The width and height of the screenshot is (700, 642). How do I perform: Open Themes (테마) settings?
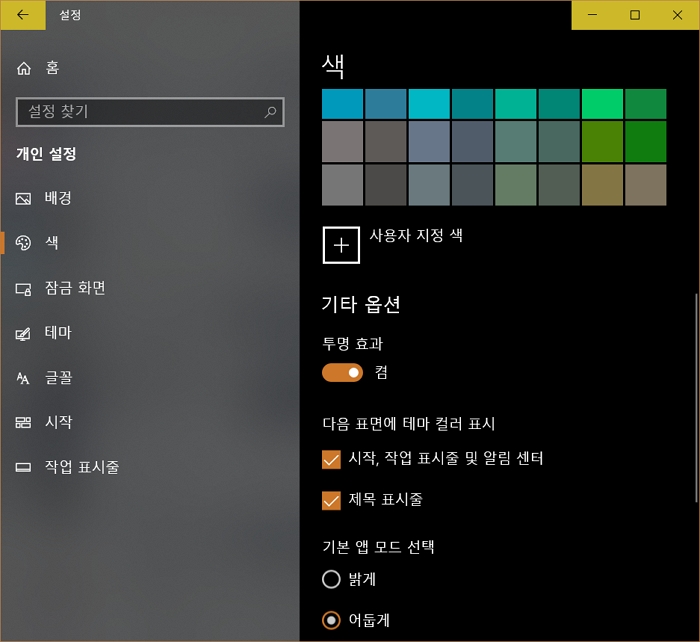pyautogui.click(x=58, y=333)
